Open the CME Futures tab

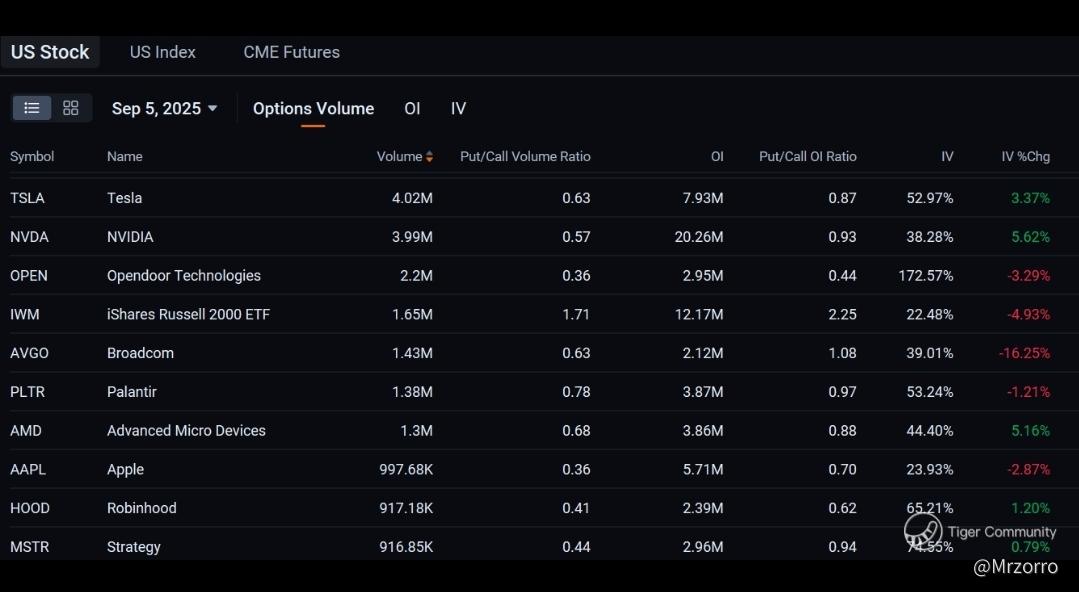click(x=291, y=52)
